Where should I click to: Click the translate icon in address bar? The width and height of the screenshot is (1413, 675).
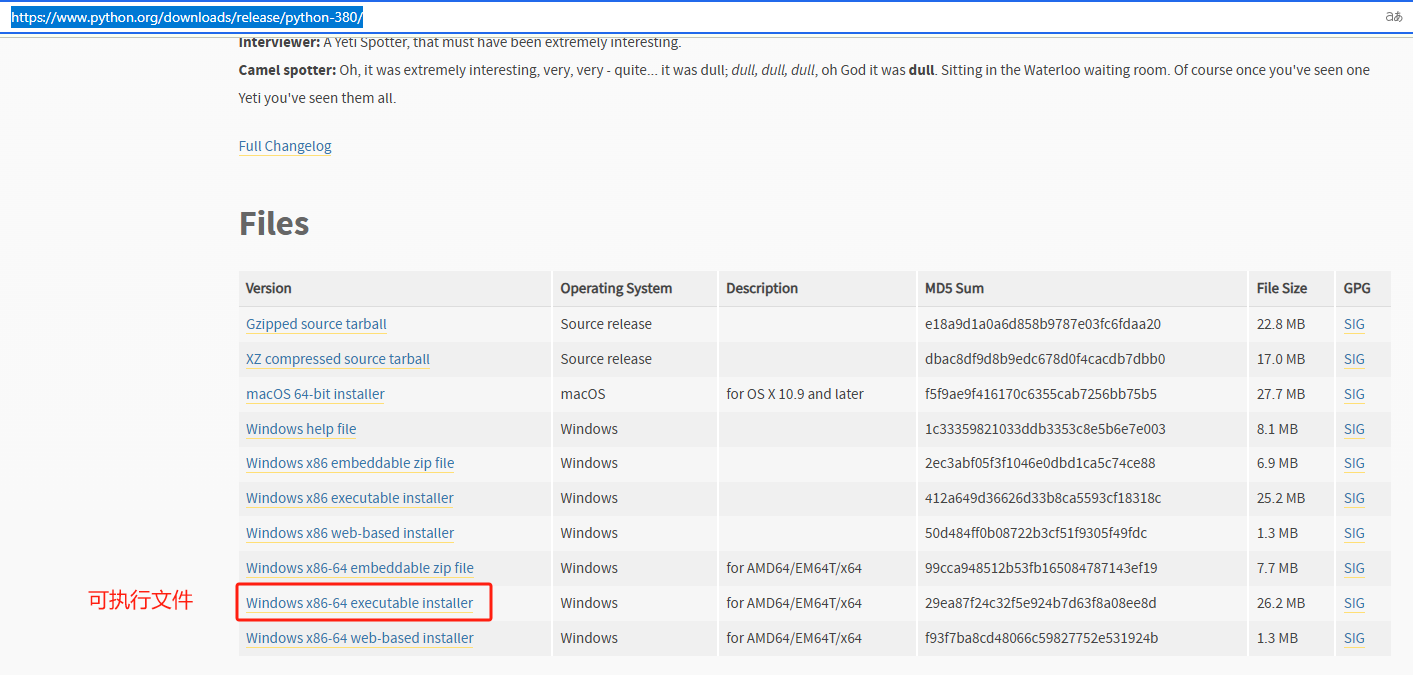[1393, 16]
